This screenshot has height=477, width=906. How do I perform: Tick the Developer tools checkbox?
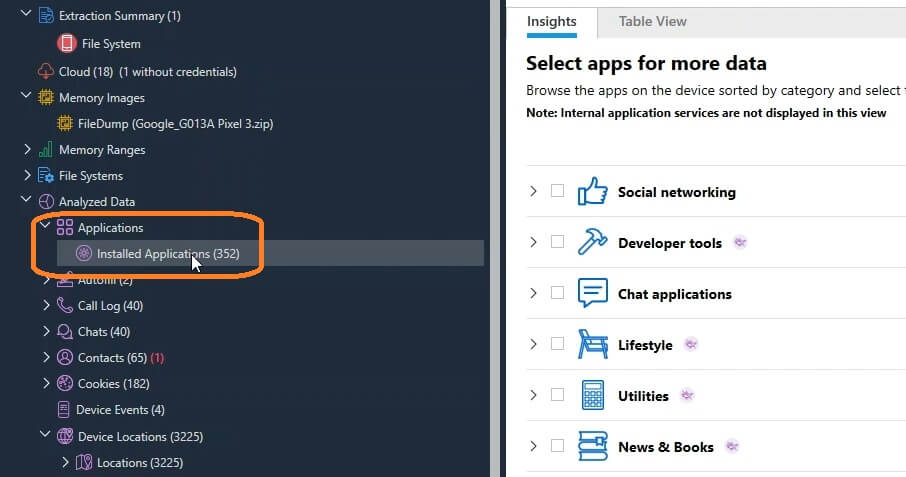[x=557, y=242]
